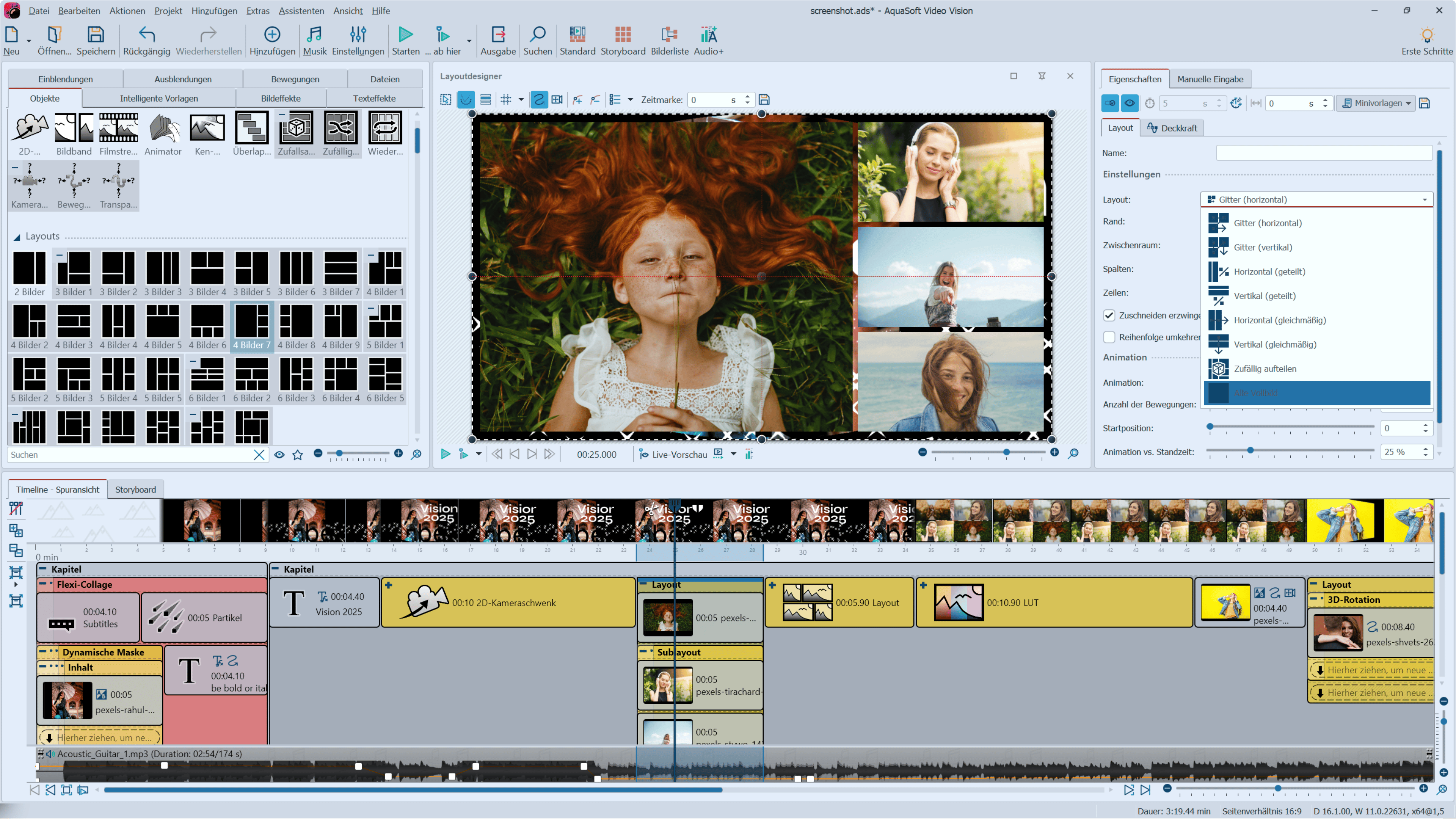This screenshot has width=1456, height=819.
Task: Enable Reihenfolge umkehren checkbox
Action: click(x=1109, y=337)
